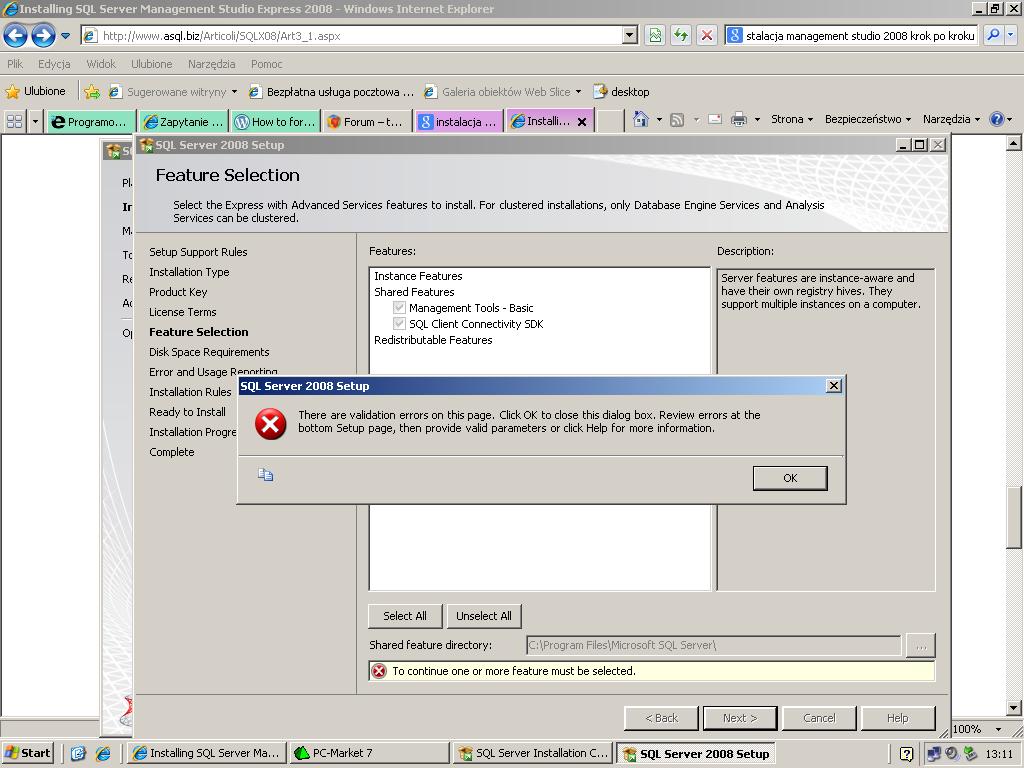
Task: Open the Bezpieczeństwo command bar menu
Action: pos(867,120)
